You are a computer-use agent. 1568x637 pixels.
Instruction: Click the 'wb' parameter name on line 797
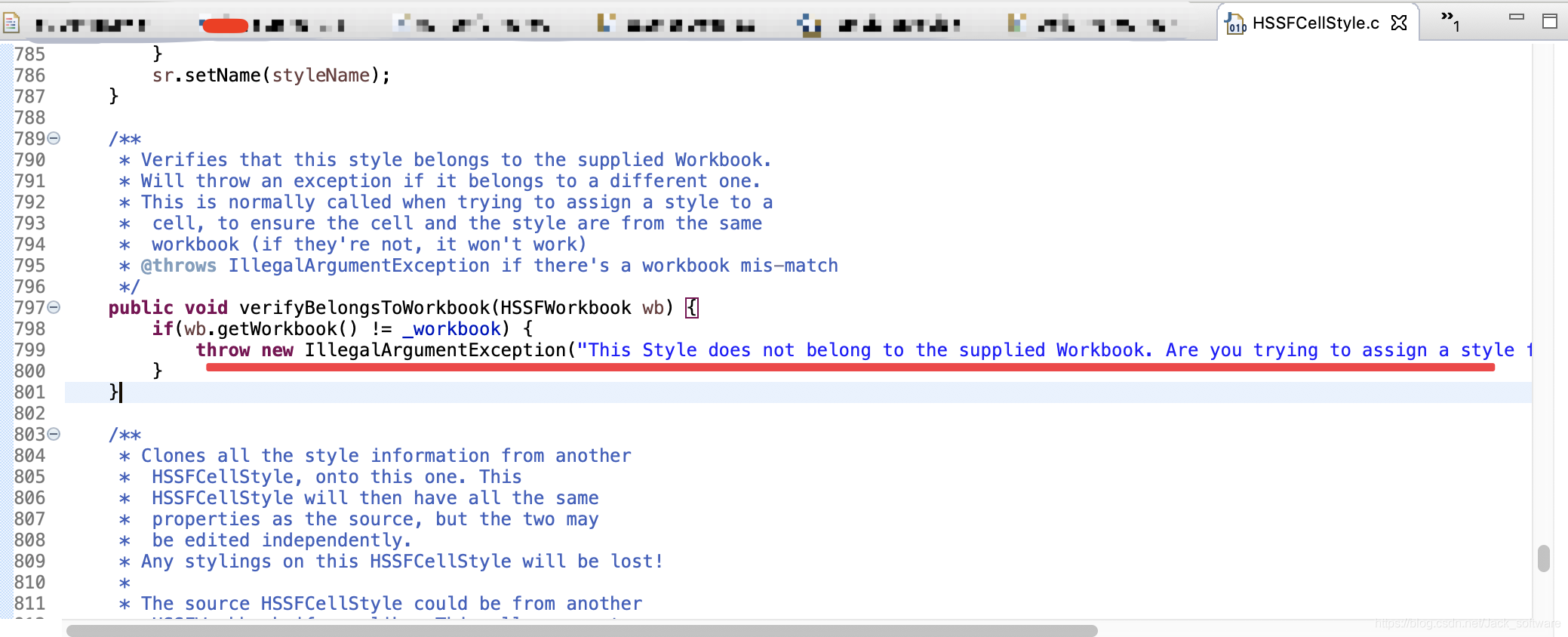pyautogui.click(x=653, y=308)
